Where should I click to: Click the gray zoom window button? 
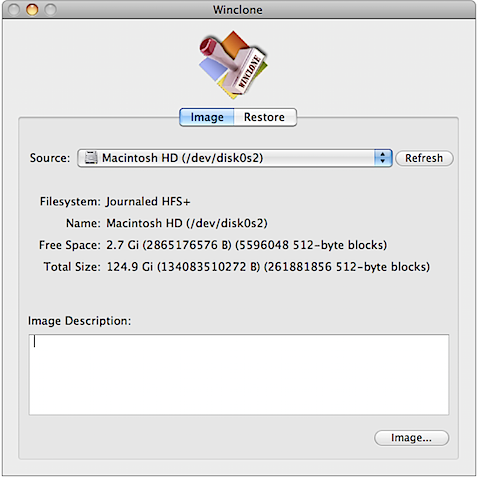[50, 10]
